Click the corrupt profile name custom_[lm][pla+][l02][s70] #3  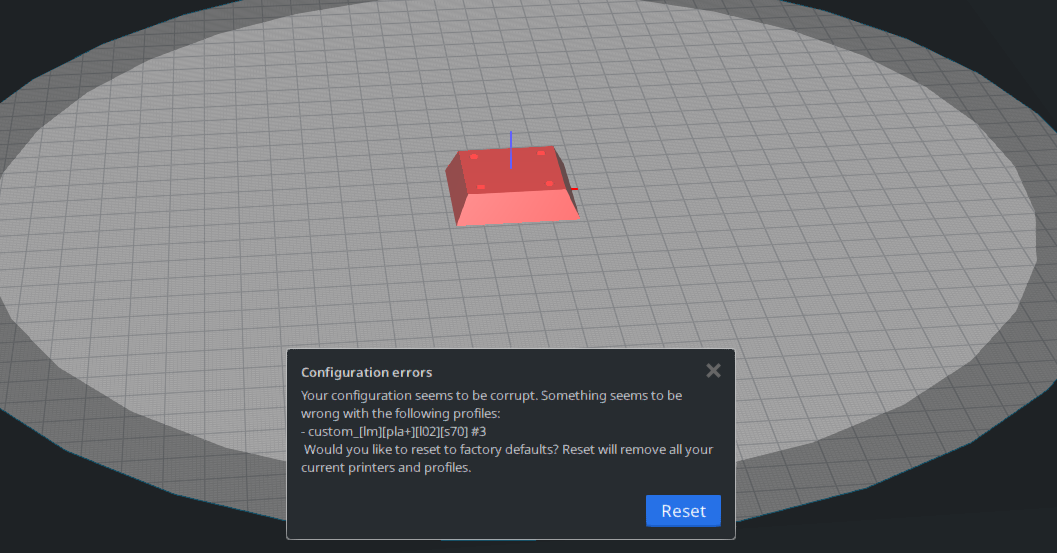point(397,432)
